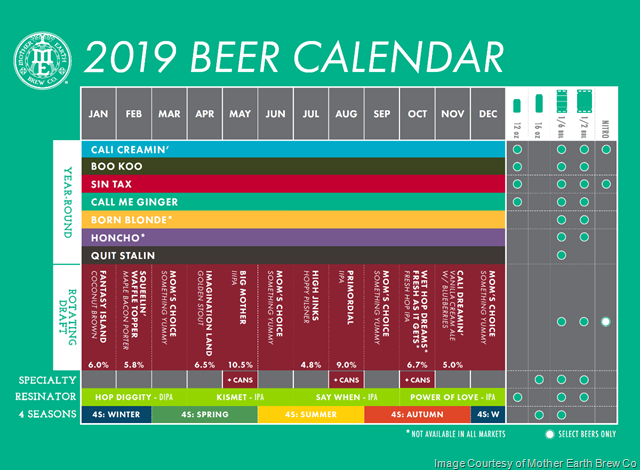Click the JUL month header
The image size is (640, 470).
311,113
